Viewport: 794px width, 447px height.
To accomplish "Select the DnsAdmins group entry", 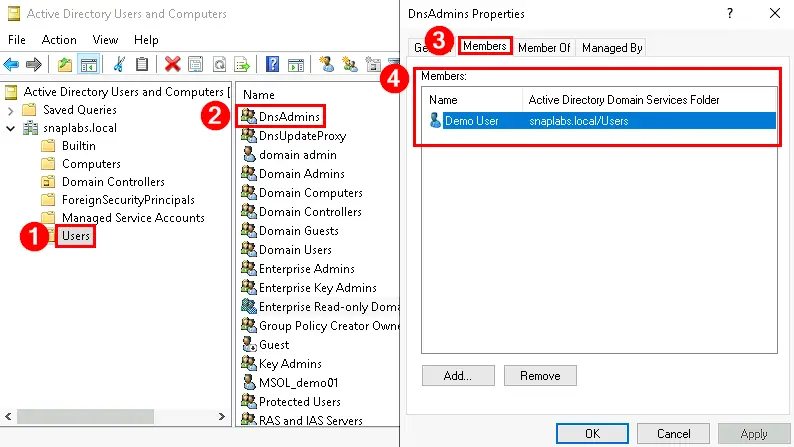I will click(289, 116).
